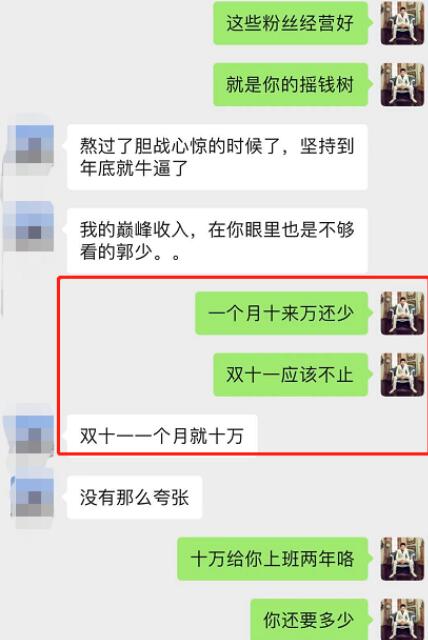Tap the sender avatar beside "你还要多少"

tap(402, 619)
